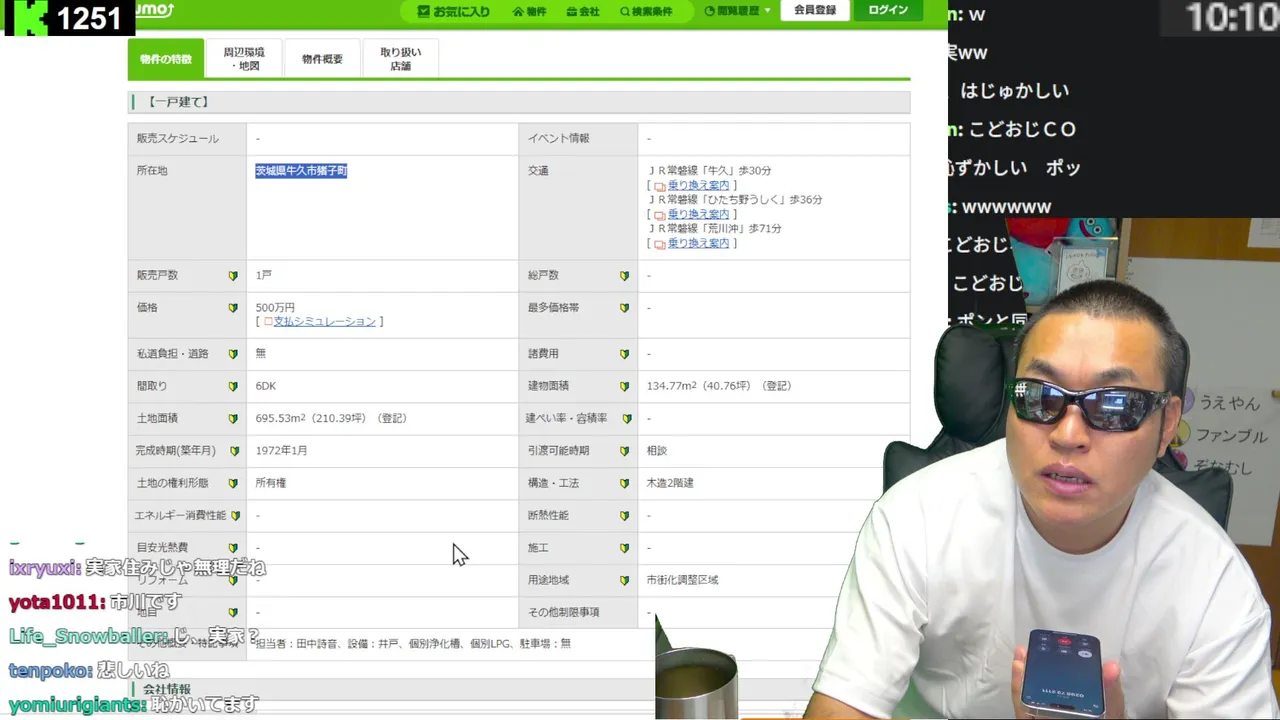Click the 木造2階建 structure value

pos(670,483)
